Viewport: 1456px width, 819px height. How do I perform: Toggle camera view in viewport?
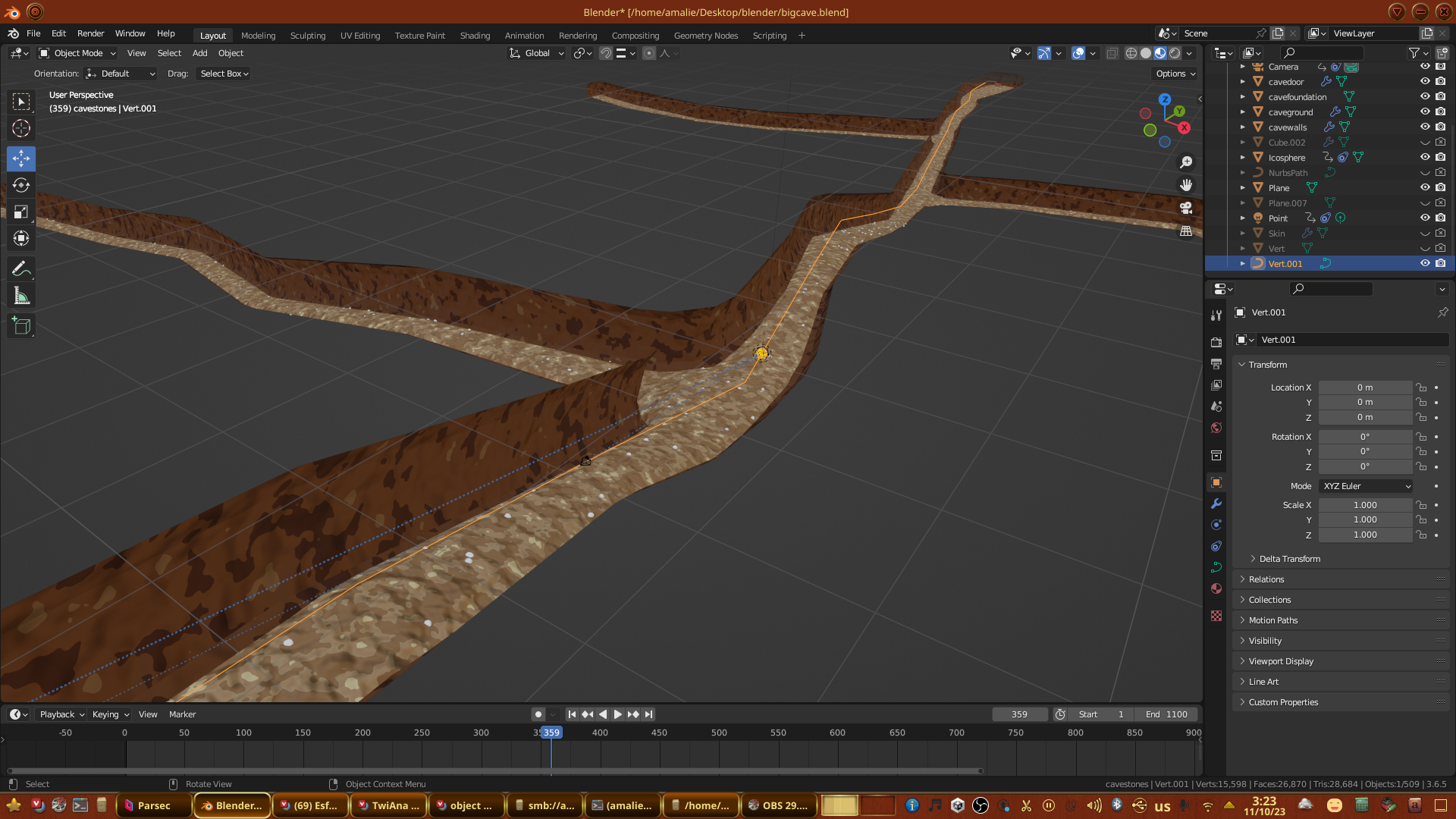pyautogui.click(x=1186, y=208)
